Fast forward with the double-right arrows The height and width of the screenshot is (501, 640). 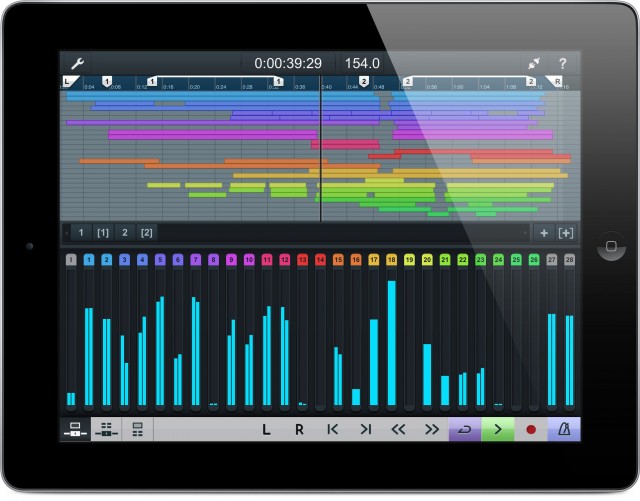pos(431,430)
